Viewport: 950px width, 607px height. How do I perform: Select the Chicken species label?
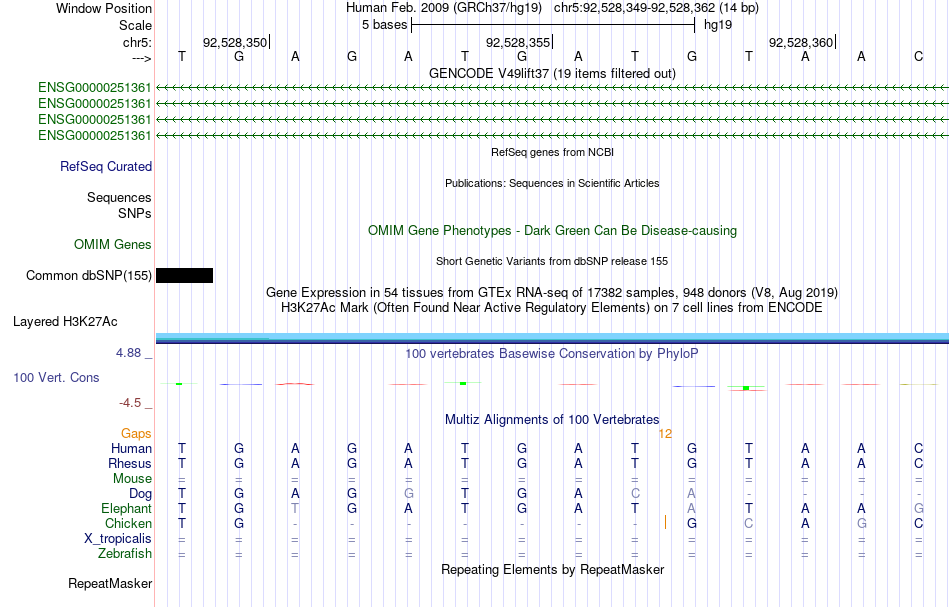click(128, 523)
